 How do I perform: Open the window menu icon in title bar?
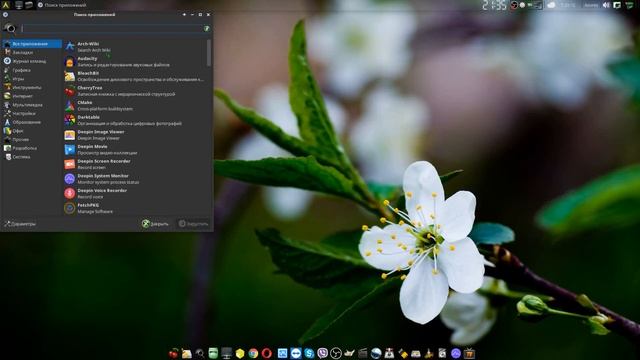click(x=5, y=14)
